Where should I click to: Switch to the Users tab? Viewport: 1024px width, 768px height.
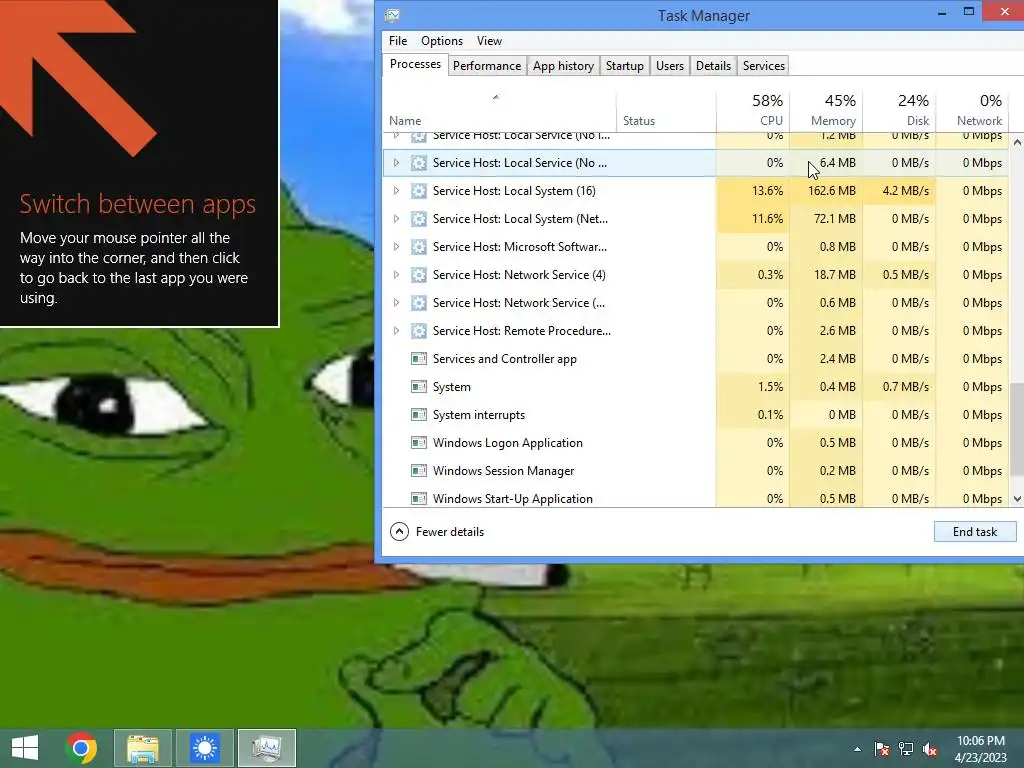coord(670,66)
